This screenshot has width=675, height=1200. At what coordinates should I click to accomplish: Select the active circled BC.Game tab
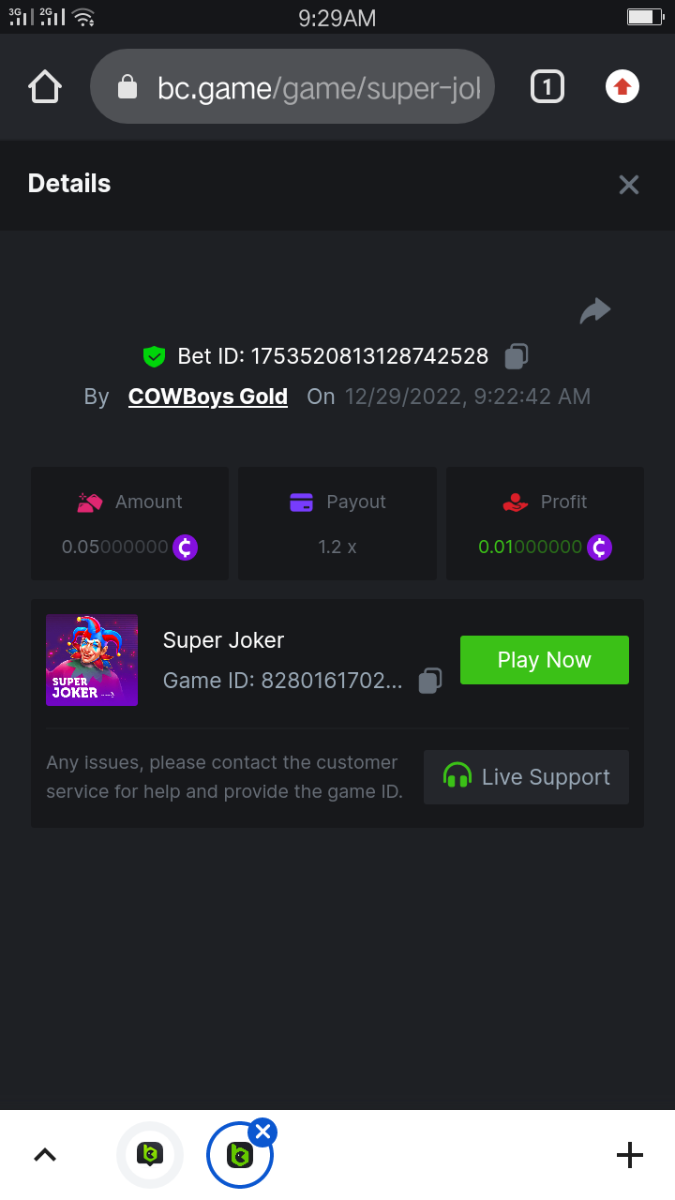click(238, 1157)
